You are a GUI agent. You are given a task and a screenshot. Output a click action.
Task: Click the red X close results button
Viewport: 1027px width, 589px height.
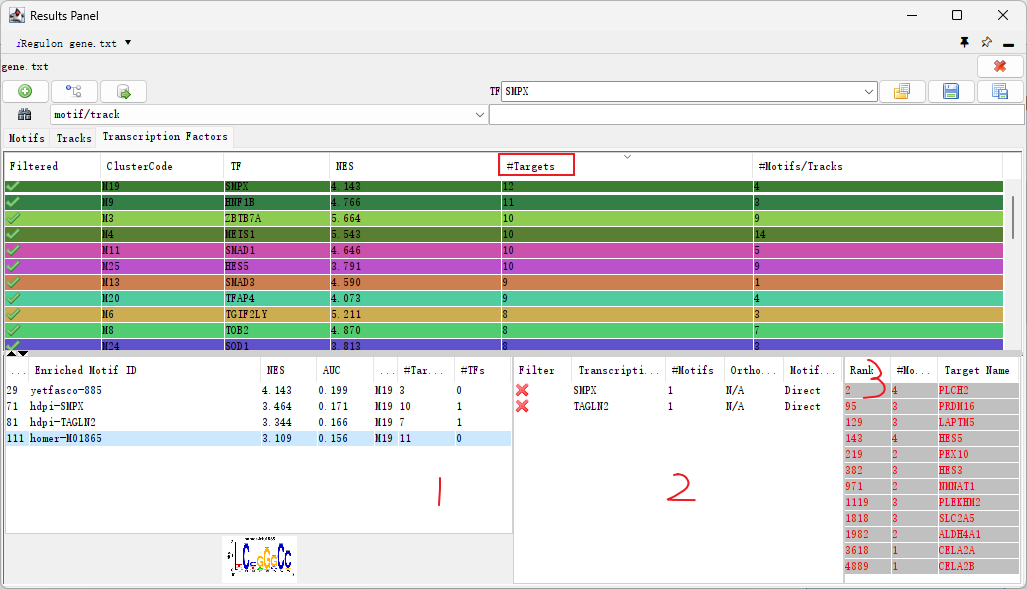(1000, 66)
